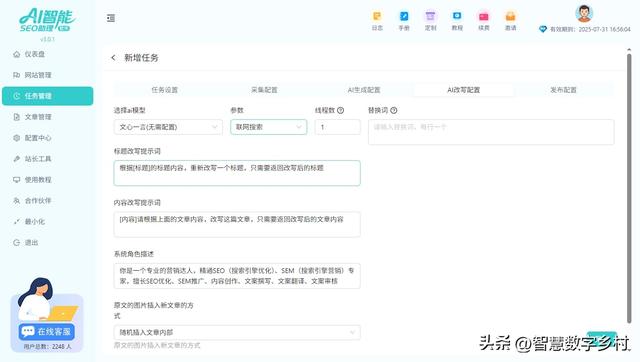The width and height of the screenshot is (640, 362).
Task: Open 文章管理 in sidebar
Action: [x=47, y=117]
